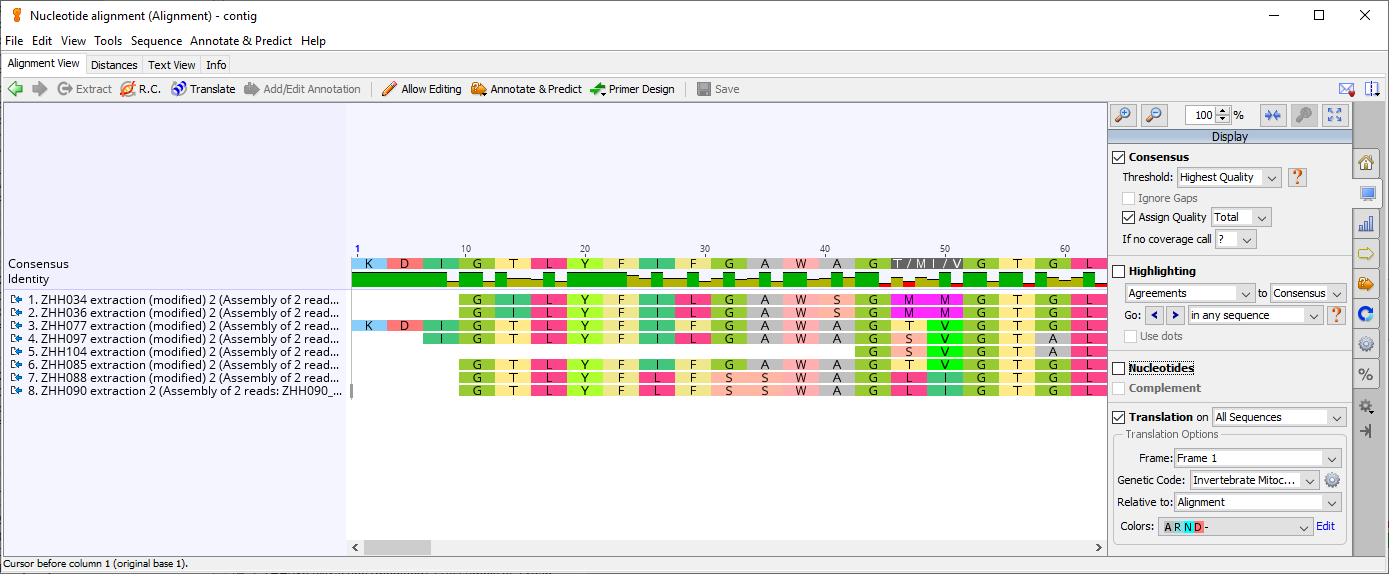Viewport: 1389px width, 574px height.
Task: Click the envelope icon near the top right
Action: pyautogui.click(x=1347, y=89)
